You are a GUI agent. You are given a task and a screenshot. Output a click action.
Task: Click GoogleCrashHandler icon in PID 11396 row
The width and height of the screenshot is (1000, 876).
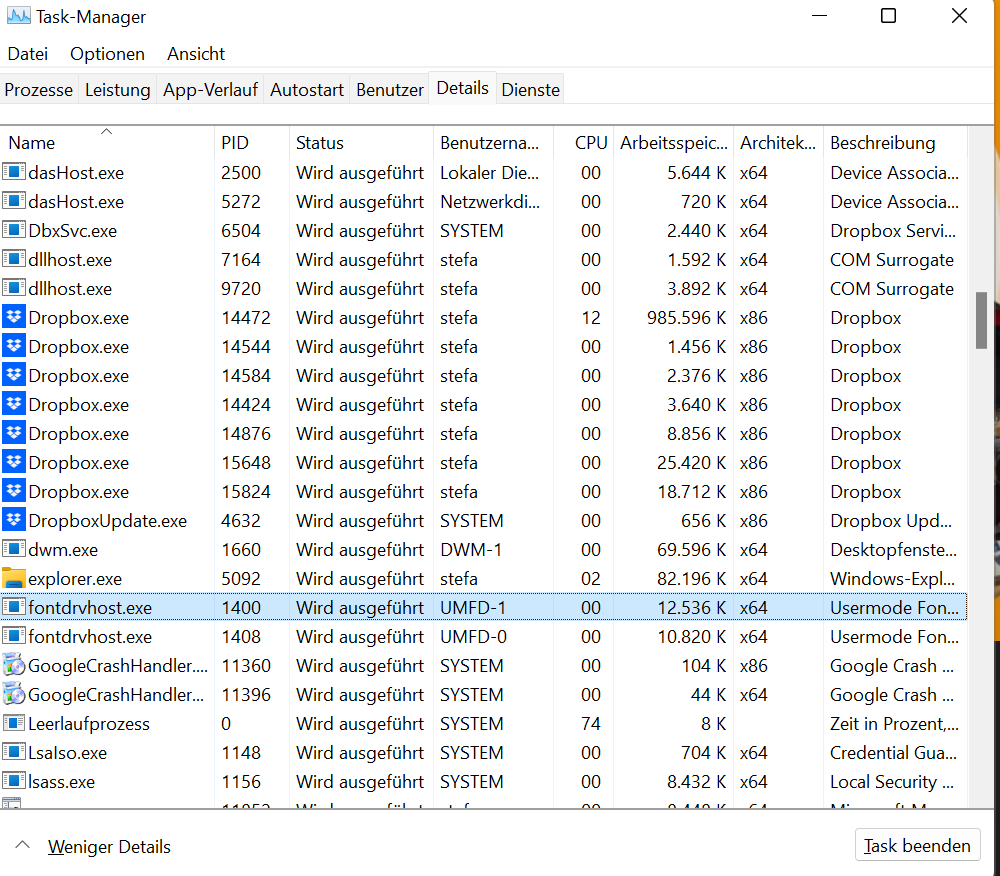[13, 694]
